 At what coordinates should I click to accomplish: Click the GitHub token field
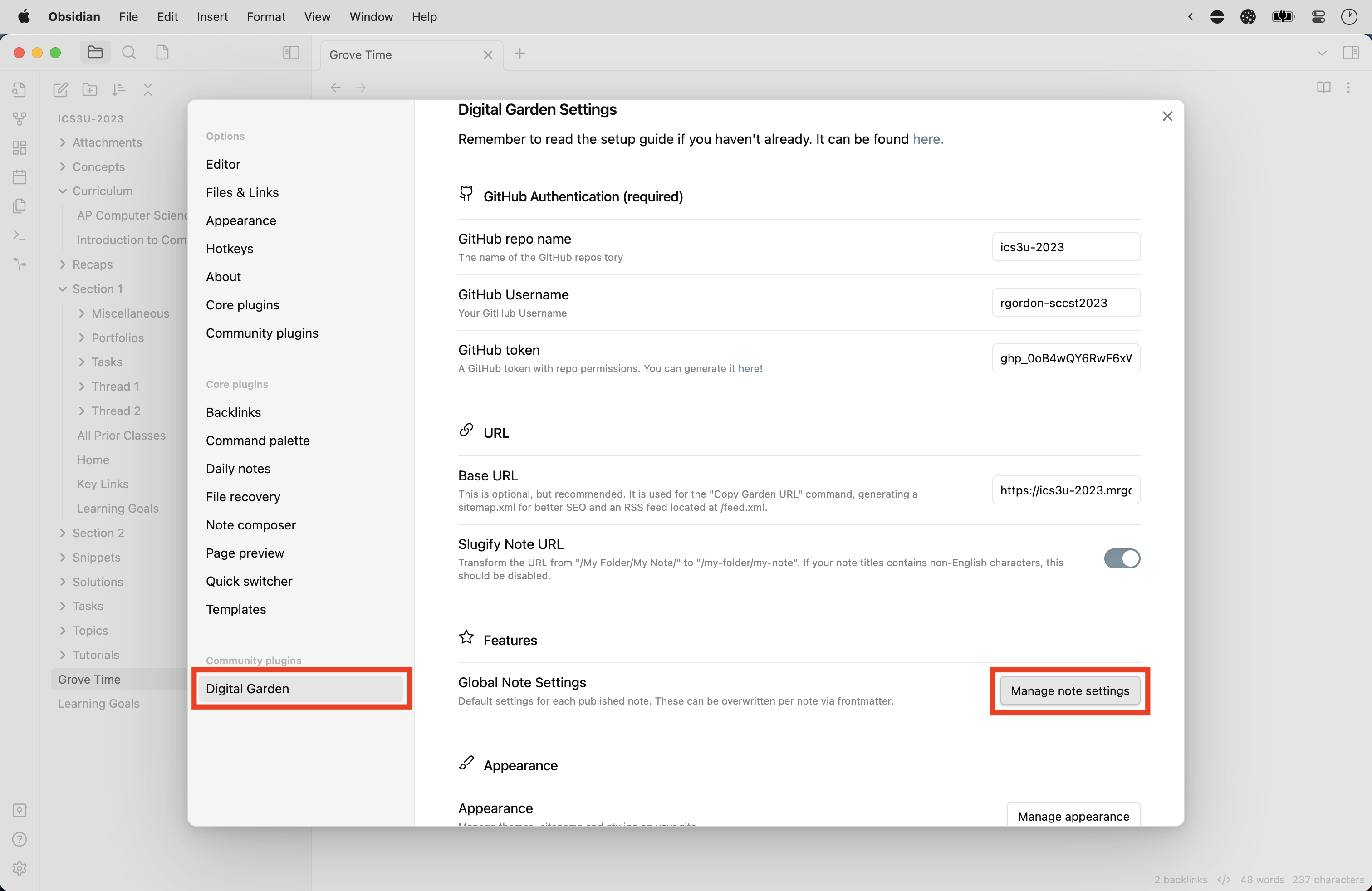(x=1066, y=358)
